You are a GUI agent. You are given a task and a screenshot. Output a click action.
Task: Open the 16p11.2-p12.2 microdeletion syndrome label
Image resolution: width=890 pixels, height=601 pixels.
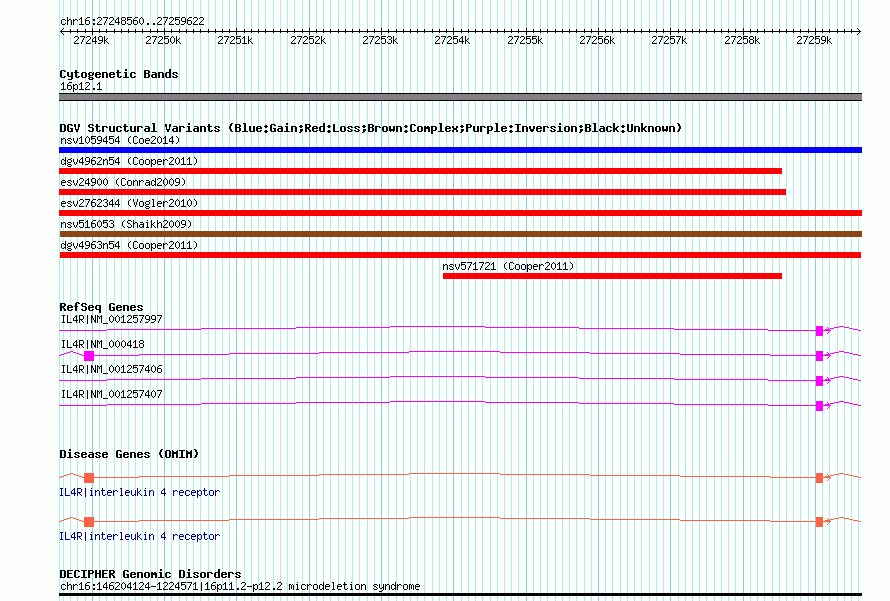(240, 586)
